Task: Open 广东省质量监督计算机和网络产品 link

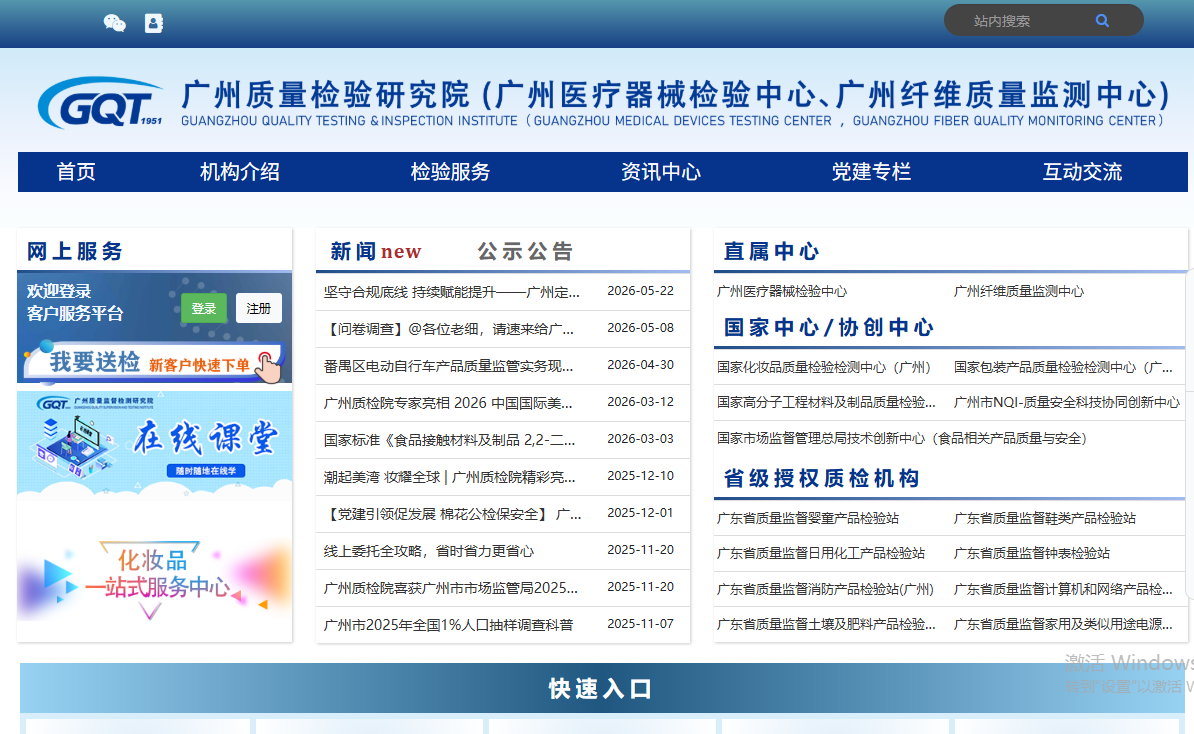Action: (x=1063, y=589)
